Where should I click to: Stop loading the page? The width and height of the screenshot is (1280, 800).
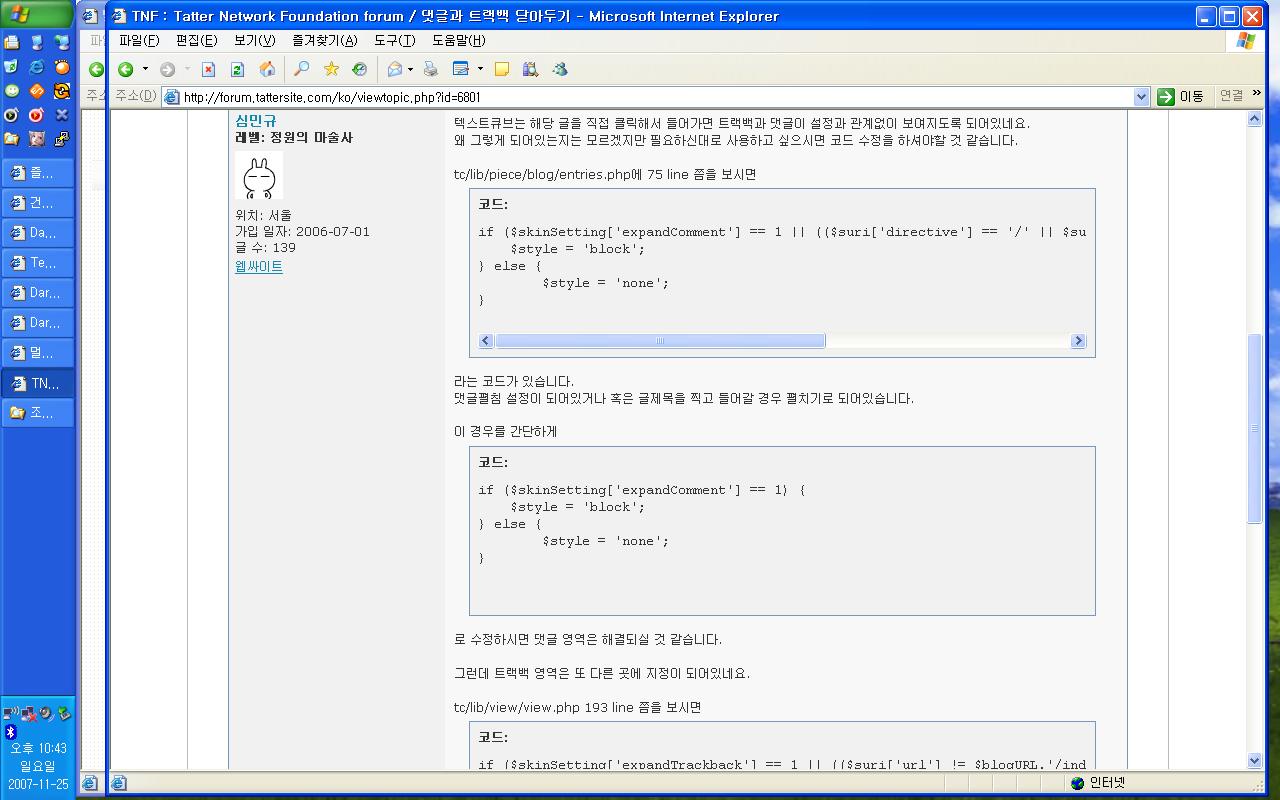click(208, 69)
